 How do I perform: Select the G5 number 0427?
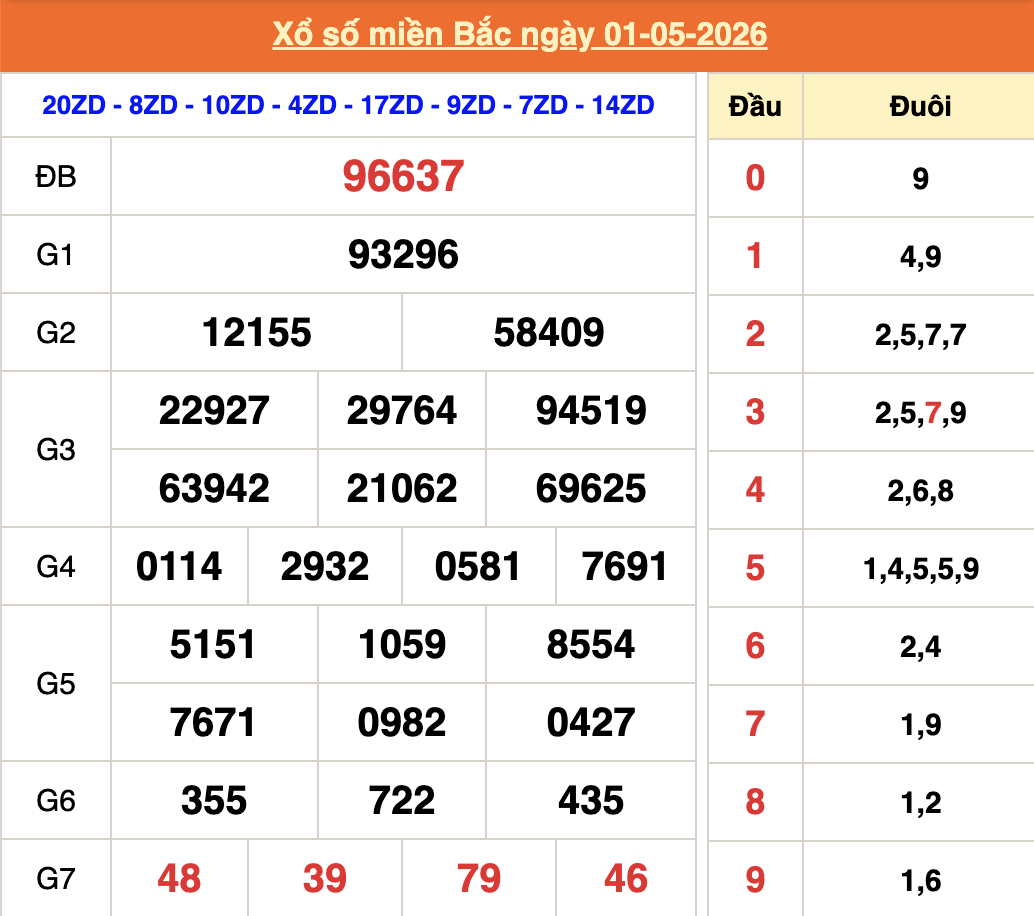click(x=591, y=722)
